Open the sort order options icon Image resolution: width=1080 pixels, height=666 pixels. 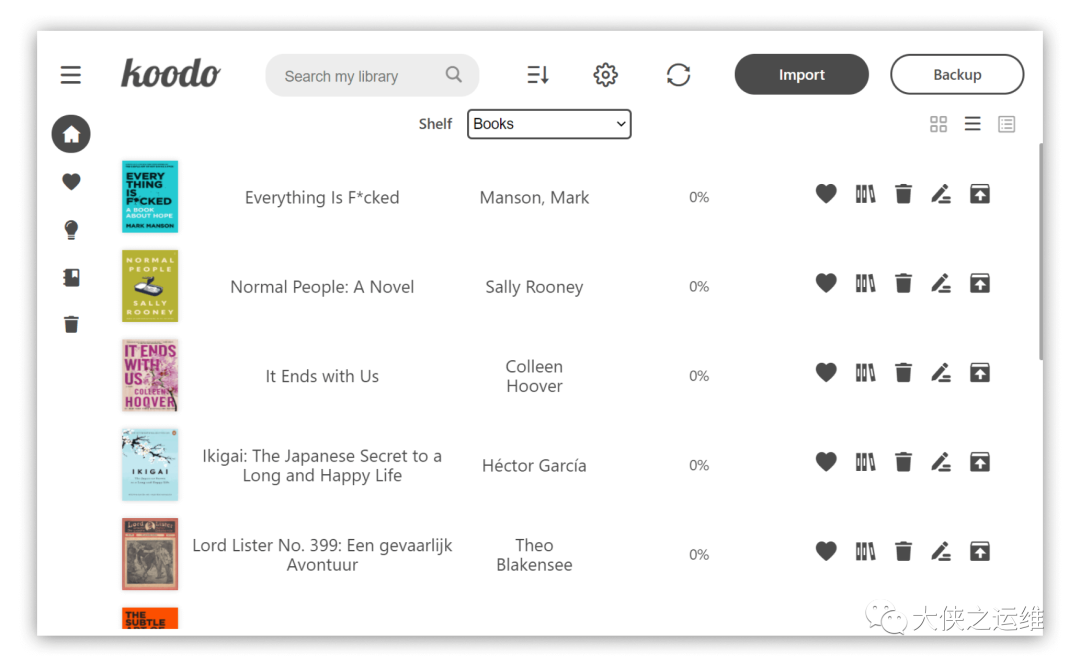point(537,74)
